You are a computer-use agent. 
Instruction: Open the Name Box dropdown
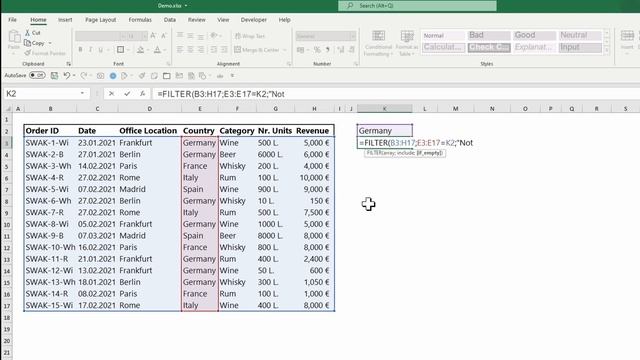pyautogui.click(x=82, y=93)
